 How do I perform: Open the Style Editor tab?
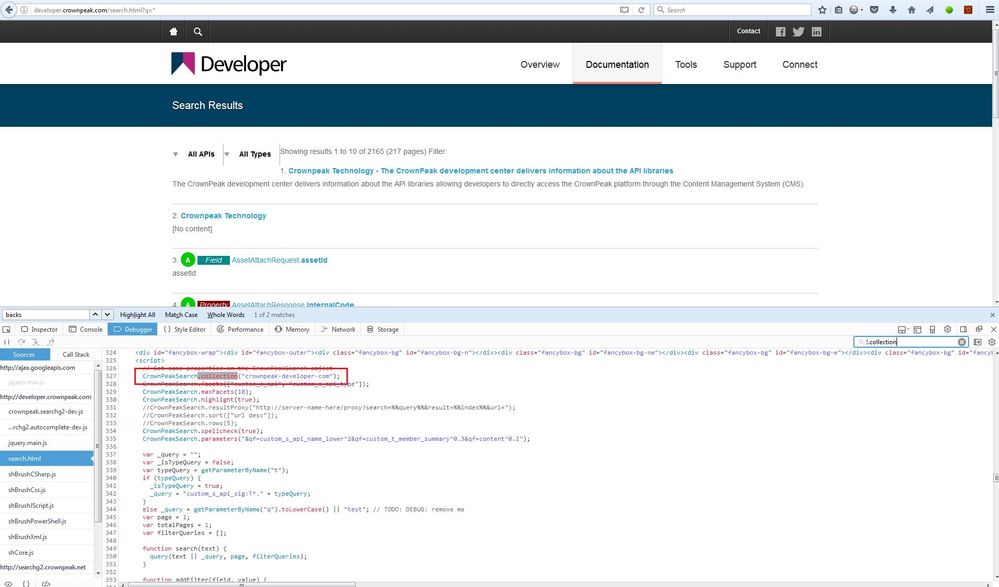(x=185, y=330)
